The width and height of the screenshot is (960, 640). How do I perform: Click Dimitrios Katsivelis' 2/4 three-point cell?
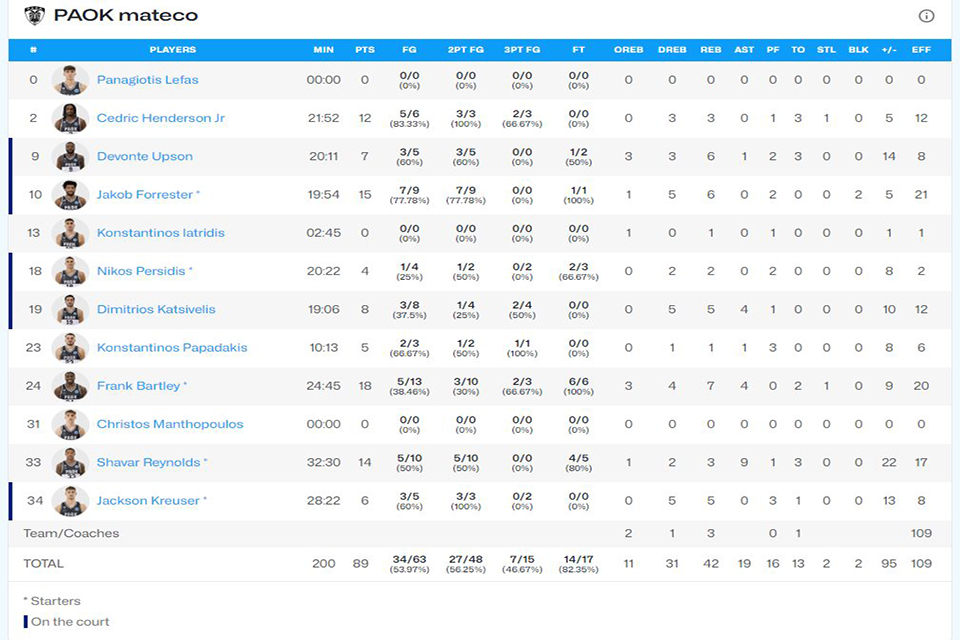pyautogui.click(x=522, y=309)
